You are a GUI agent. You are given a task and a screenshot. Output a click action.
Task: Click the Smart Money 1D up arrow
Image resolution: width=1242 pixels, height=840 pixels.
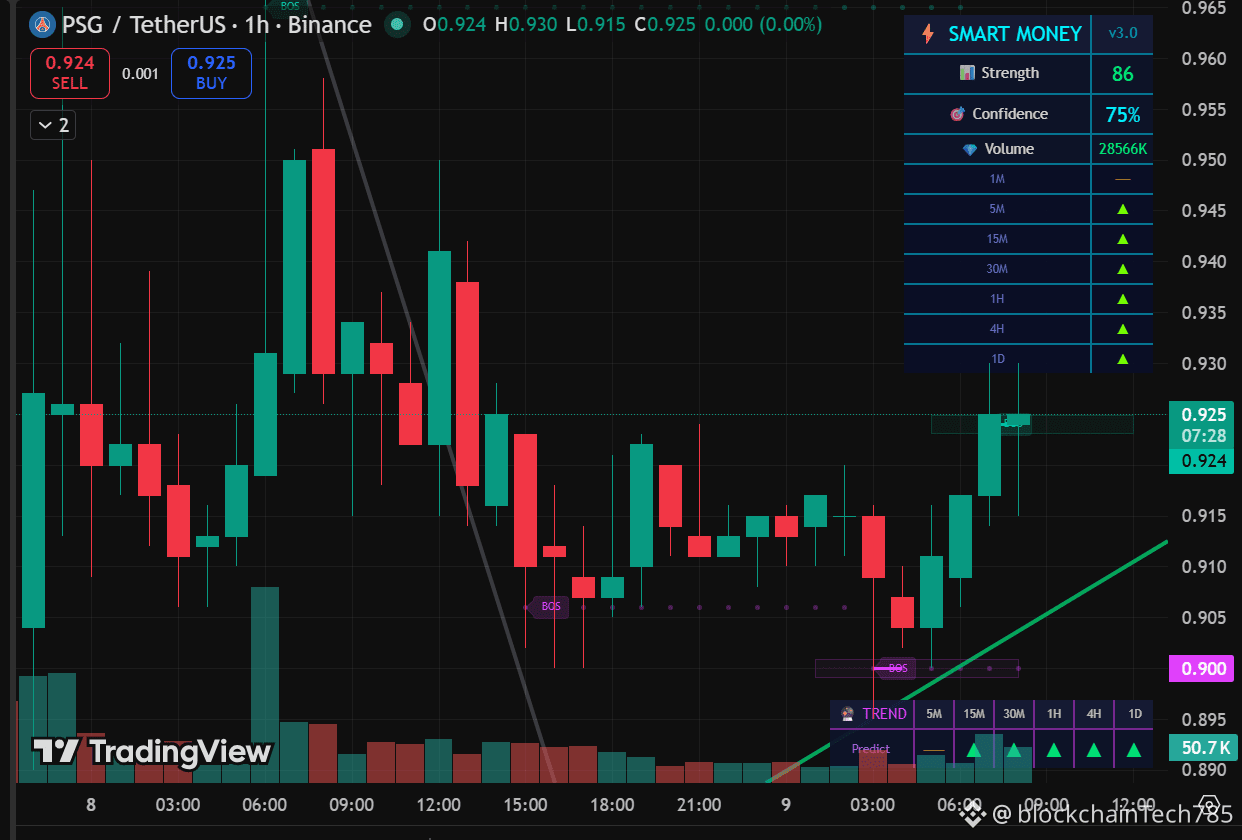(1122, 359)
